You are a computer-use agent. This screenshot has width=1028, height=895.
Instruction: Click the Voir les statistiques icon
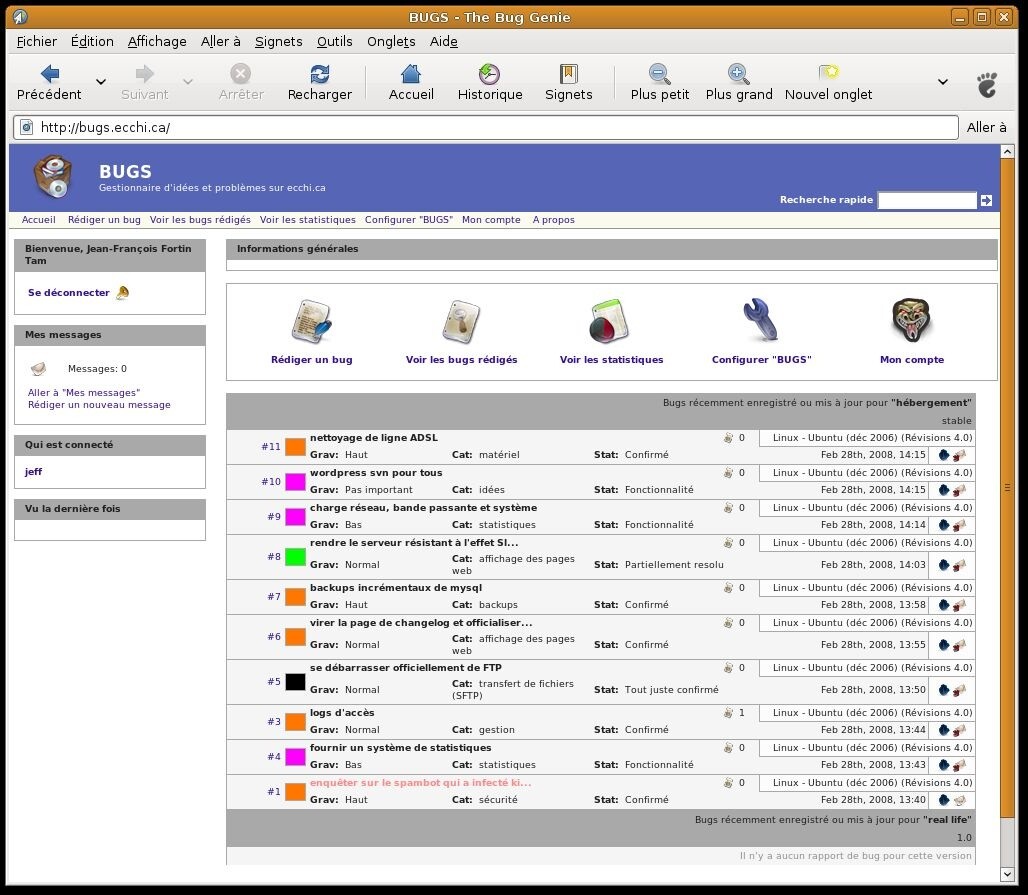(610, 322)
